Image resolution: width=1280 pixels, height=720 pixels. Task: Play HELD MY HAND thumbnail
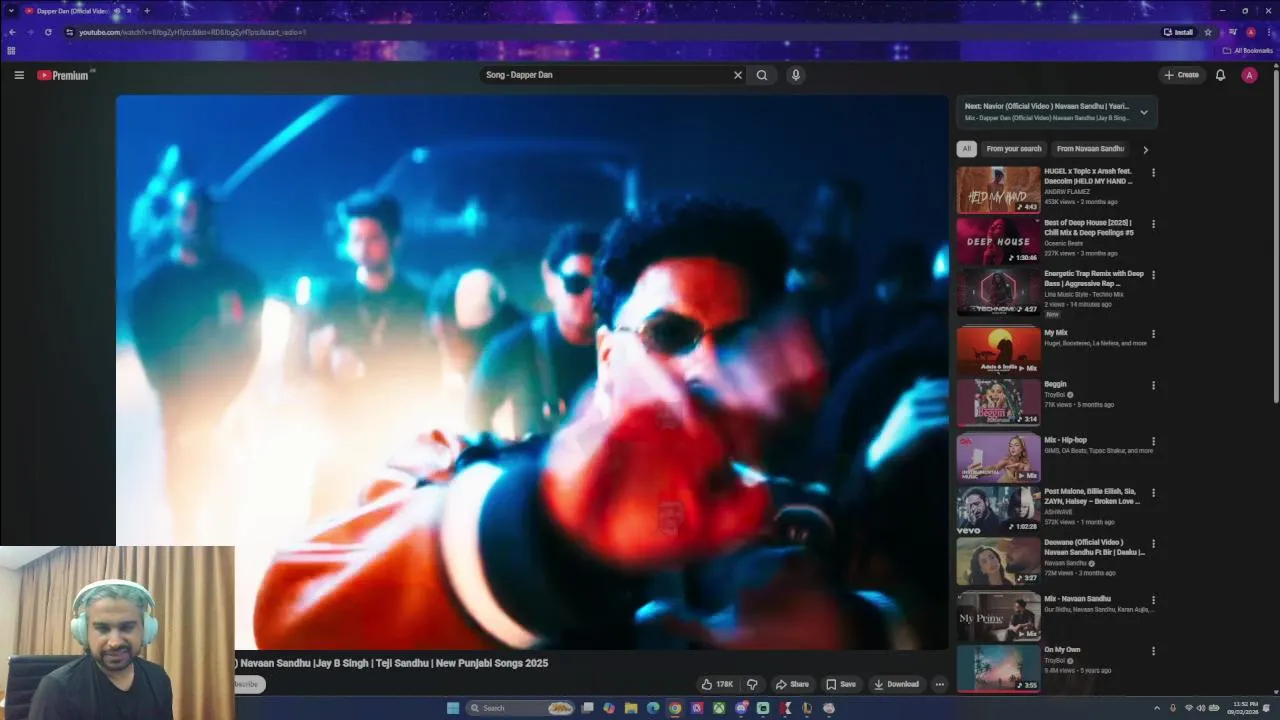998,189
